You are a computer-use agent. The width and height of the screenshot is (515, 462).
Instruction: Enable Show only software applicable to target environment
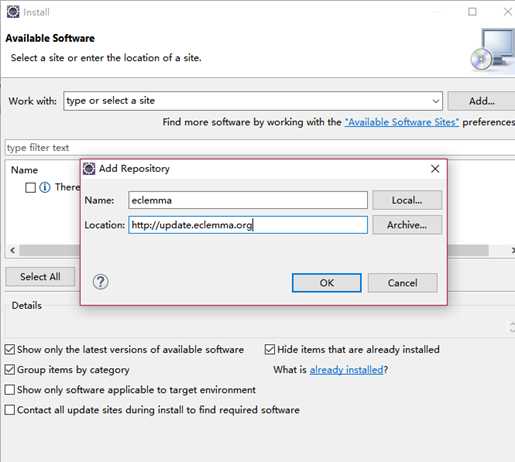10,390
